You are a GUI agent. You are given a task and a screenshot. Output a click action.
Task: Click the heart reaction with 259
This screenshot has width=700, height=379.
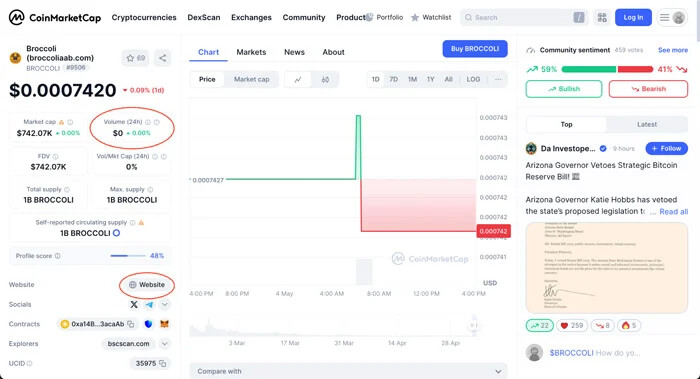coord(572,325)
